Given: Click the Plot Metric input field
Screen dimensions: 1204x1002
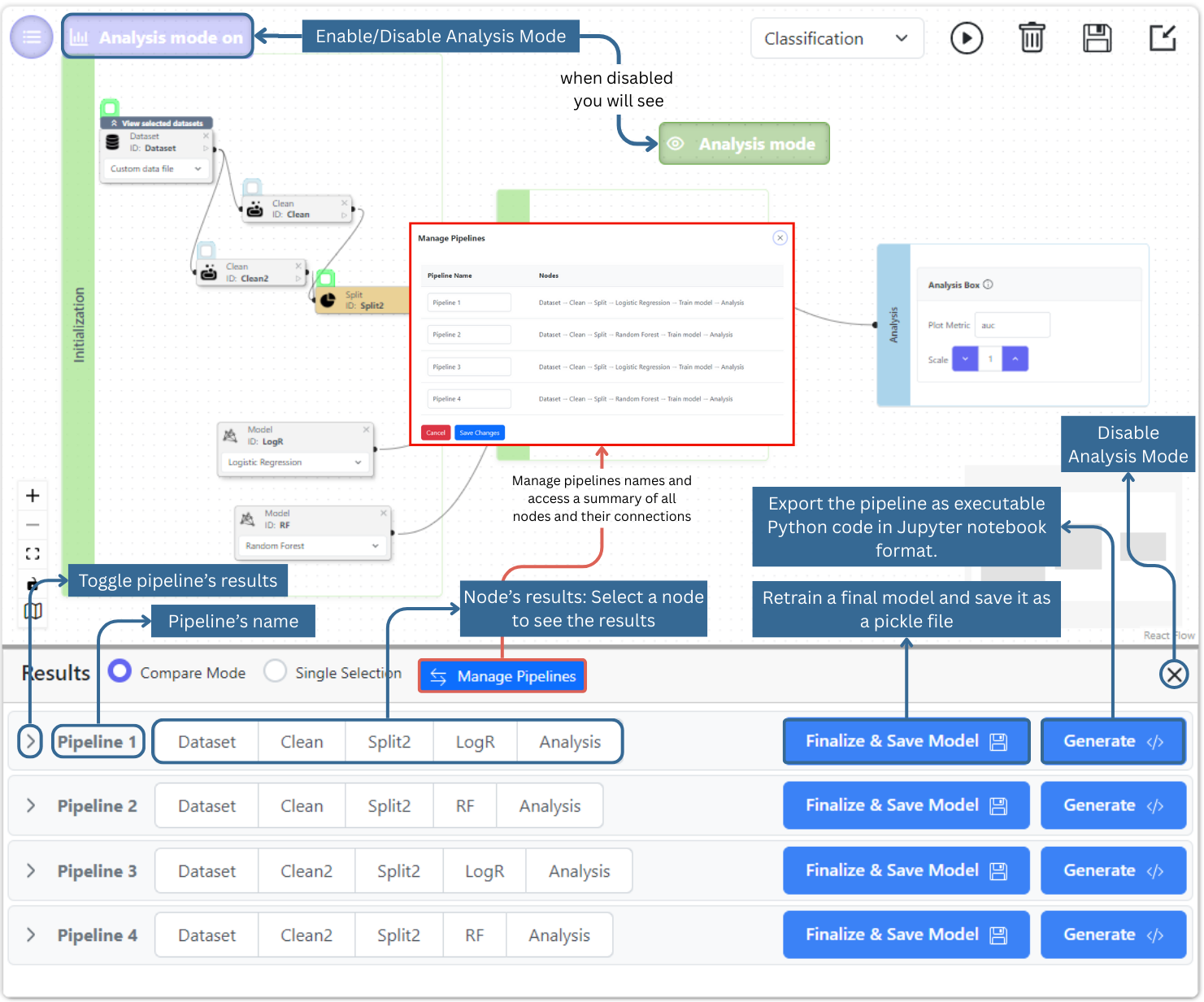Looking at the screenshot, I should point(1012,325).
